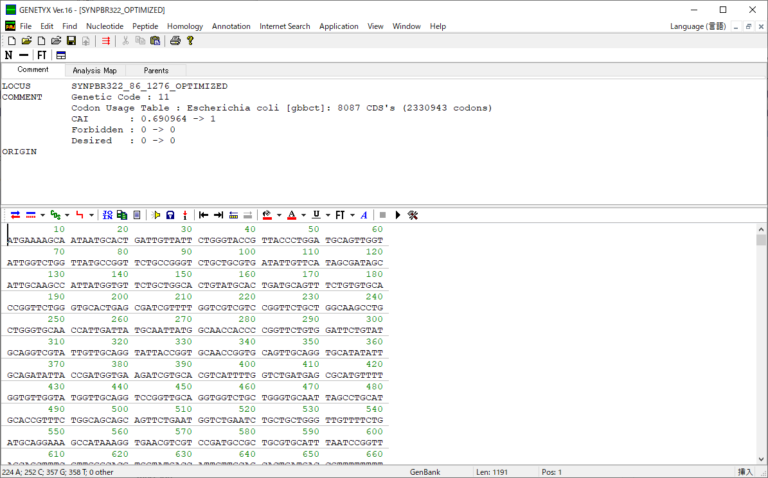Click the red step-shaped line icon

click(x=79, y=215)
